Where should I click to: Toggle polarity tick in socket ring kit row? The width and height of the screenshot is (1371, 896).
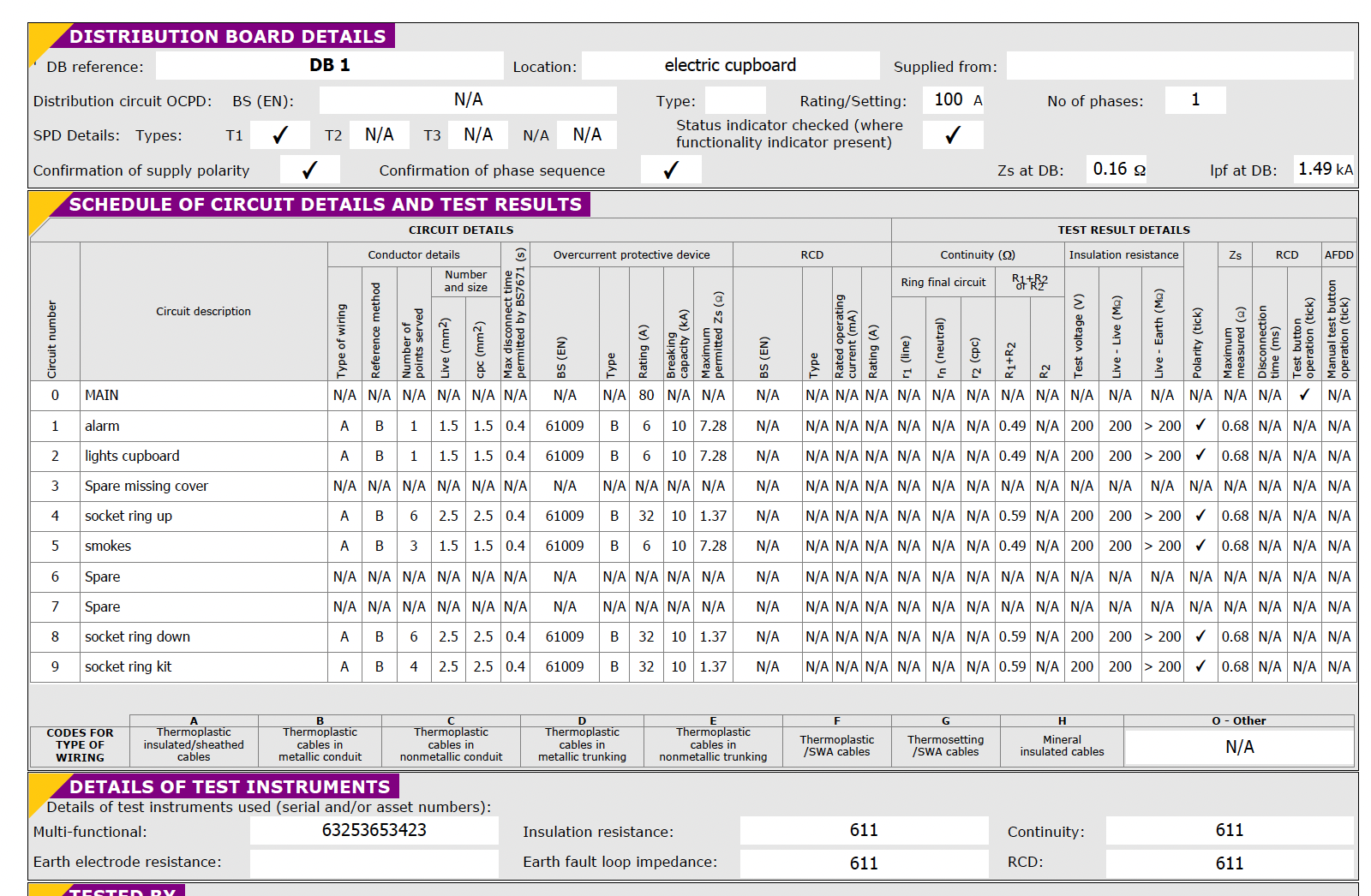(1200, 666)
